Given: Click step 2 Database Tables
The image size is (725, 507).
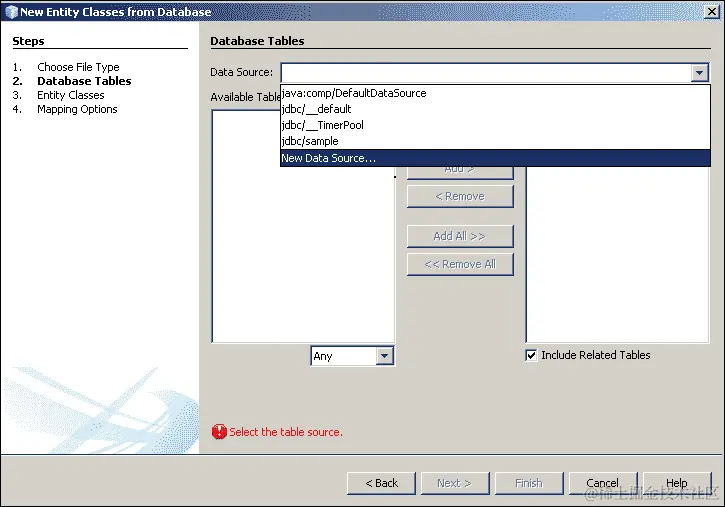Looking at the screenshot, I should pos(84,81).
